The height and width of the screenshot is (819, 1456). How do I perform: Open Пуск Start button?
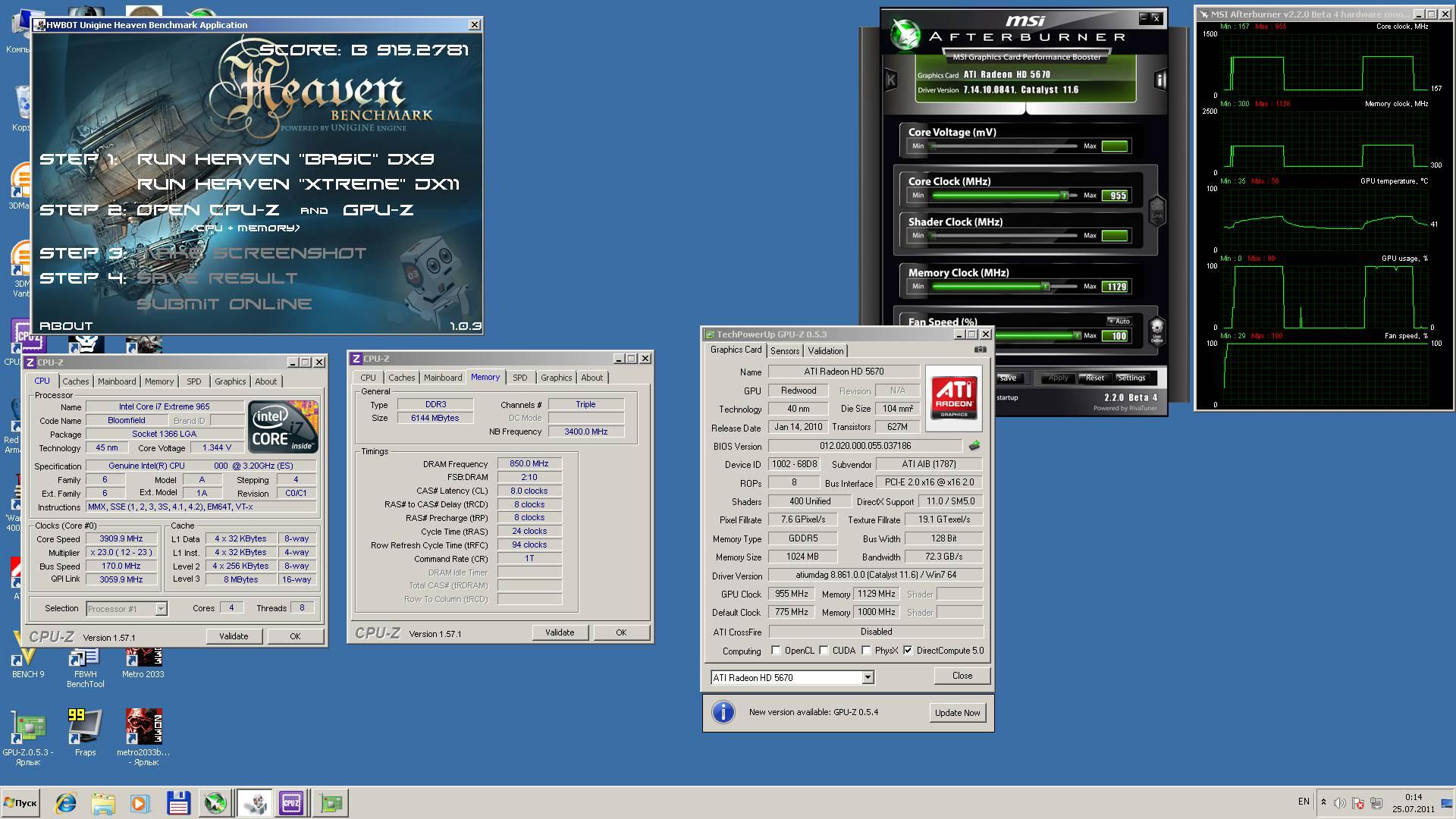[20, 803]
